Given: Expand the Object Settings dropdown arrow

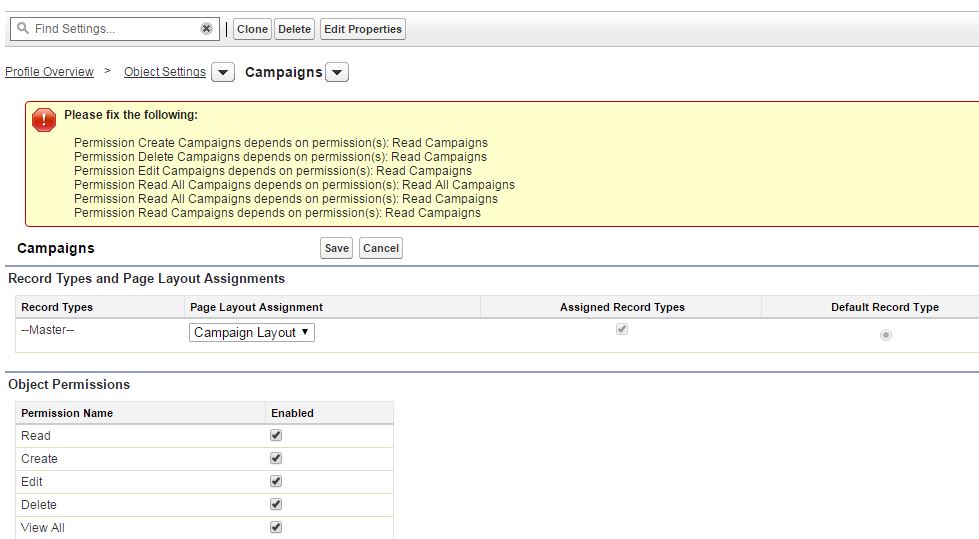Looking at the screenshot, I should pyautogui.click(x=224, y=73).
